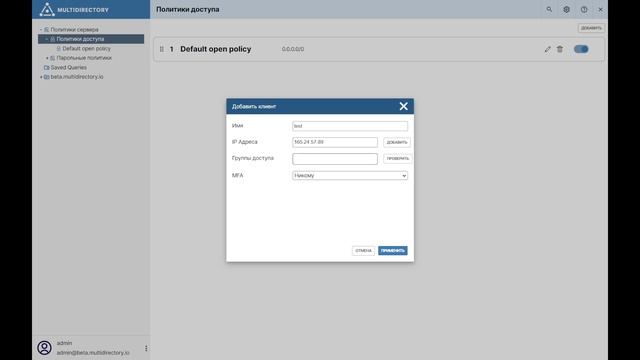Screen dimensions: 640x360
Task: Open help via the question mark icon
Action: pos(584,9)
